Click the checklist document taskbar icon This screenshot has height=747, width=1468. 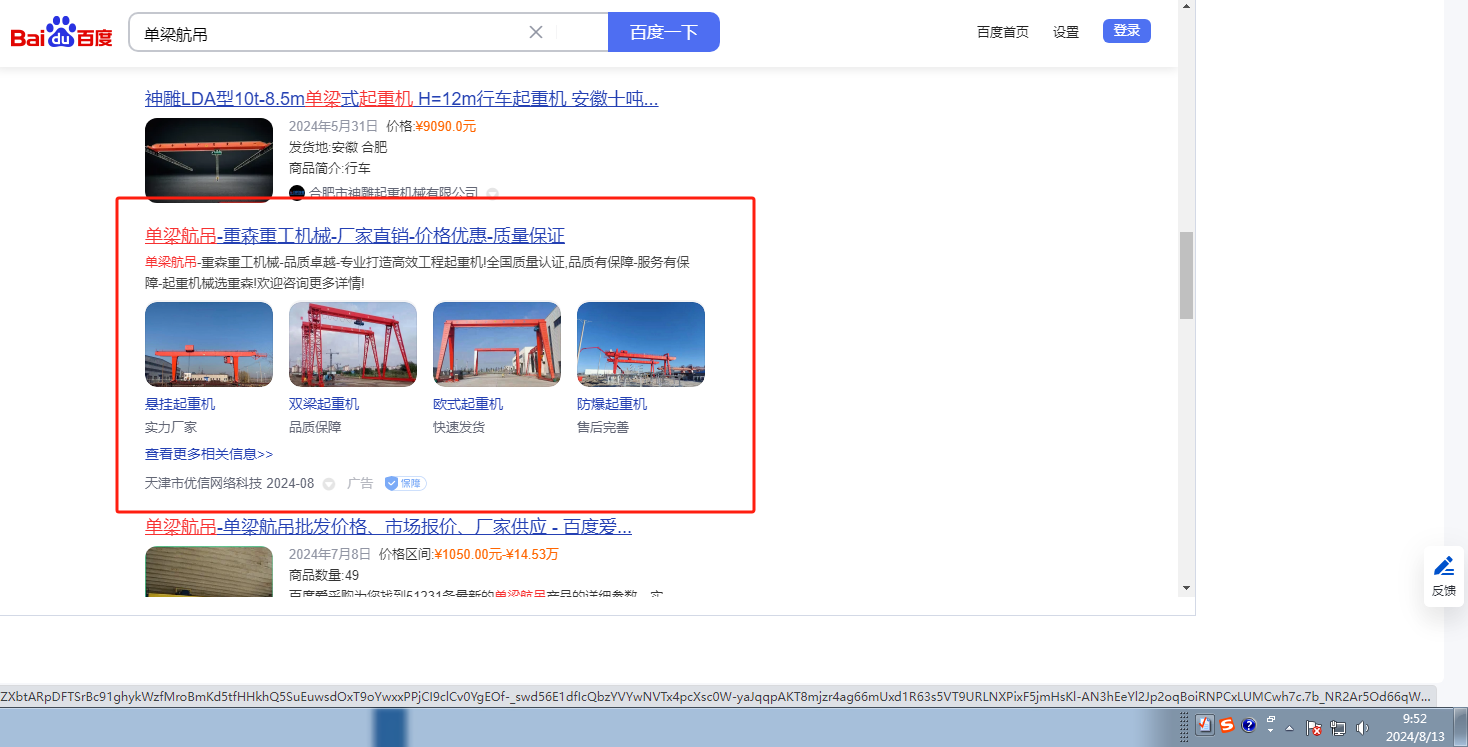pos(1205,726)
